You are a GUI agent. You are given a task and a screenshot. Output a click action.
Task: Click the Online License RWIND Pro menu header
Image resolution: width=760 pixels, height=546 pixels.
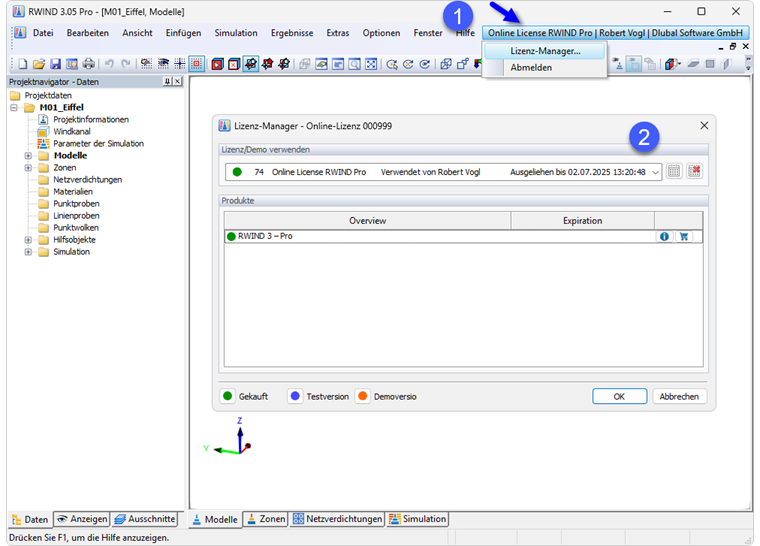(x=615, y=32)
